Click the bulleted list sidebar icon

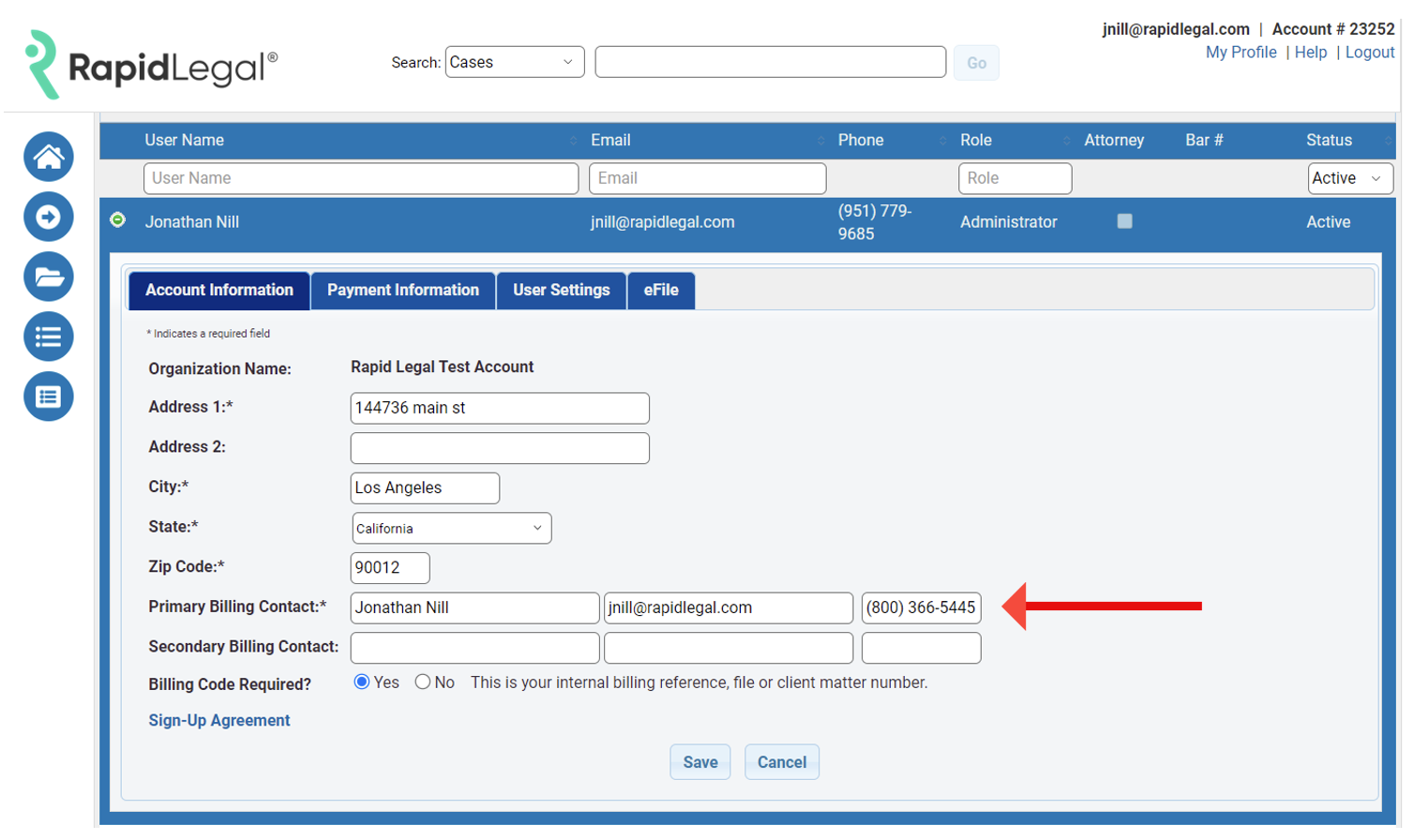(48, 337)
